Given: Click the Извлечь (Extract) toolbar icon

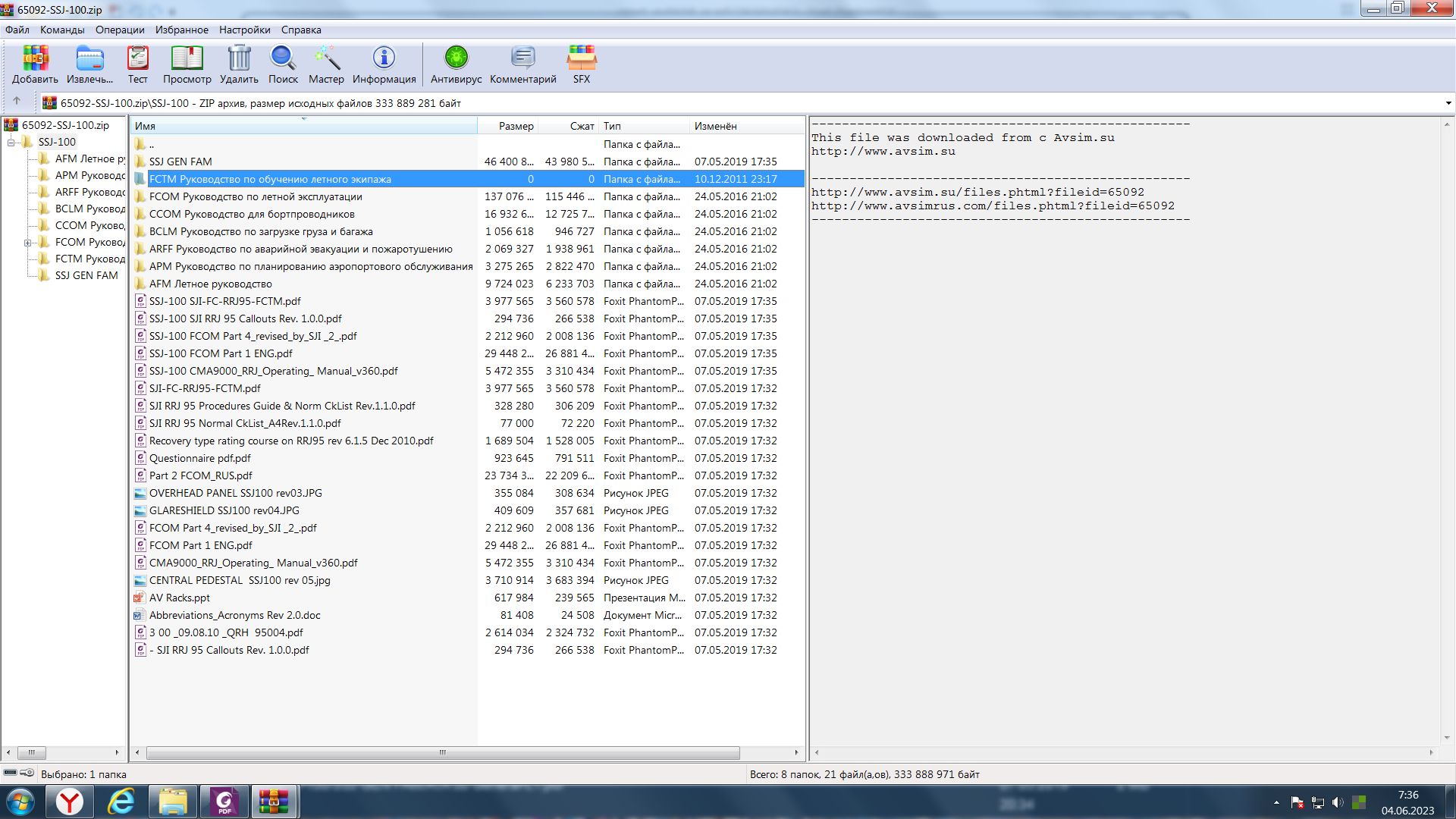Looking at the screenshot, I should [x=89, y=64].
